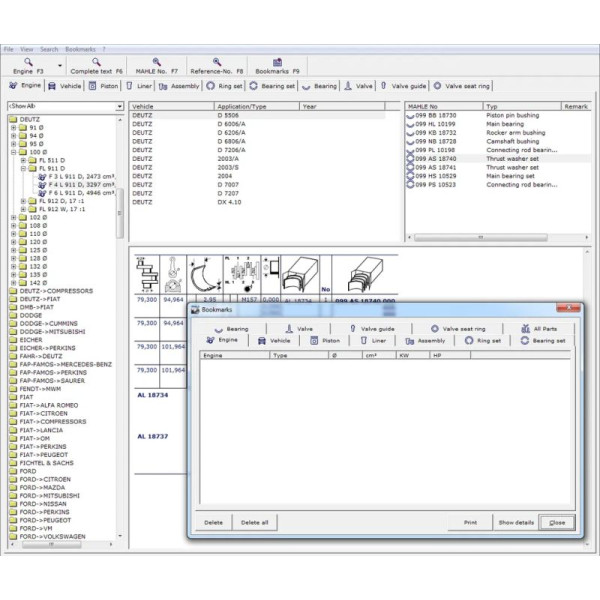Select the Piston tab in main toolbar
The height and width of the screenshot is (600, 600).
[103, 86]
